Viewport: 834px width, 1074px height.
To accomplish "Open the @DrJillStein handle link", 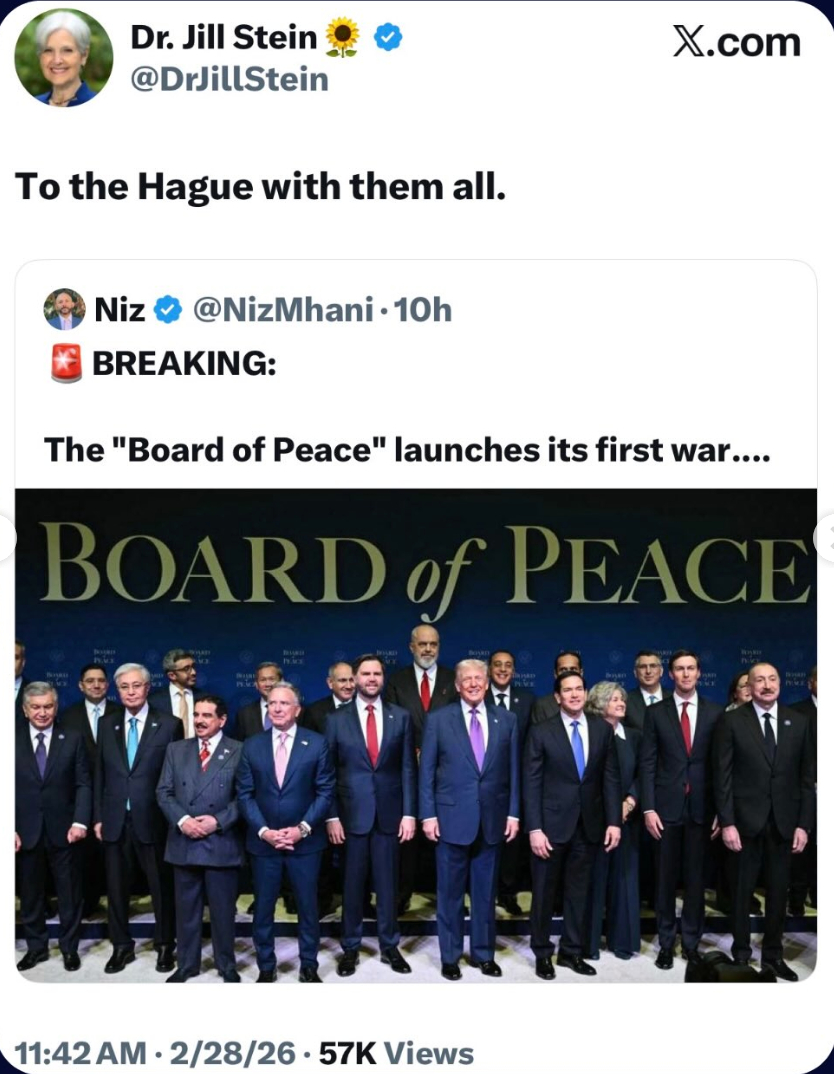I will click(229, 78).
